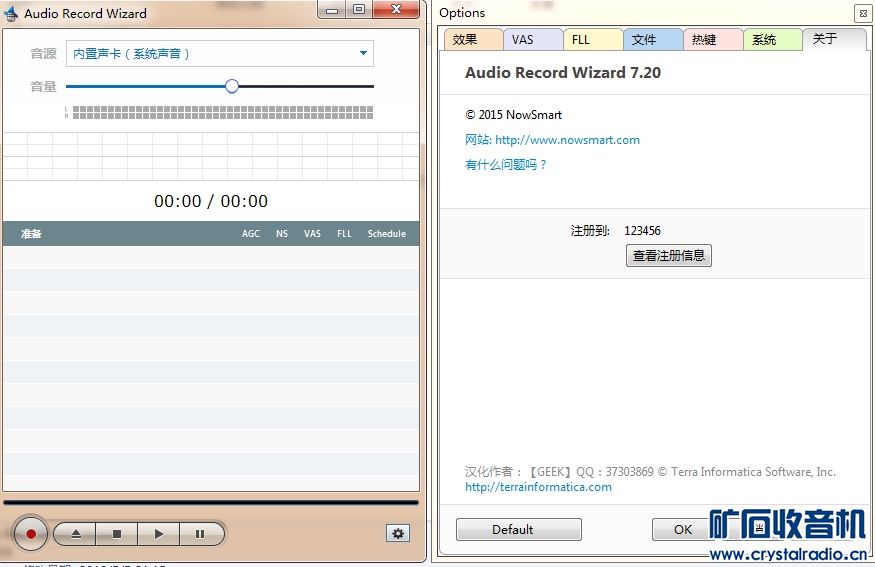Open the 系统 tab
Viewport: 875px width, 567px height.
point(773,40)
